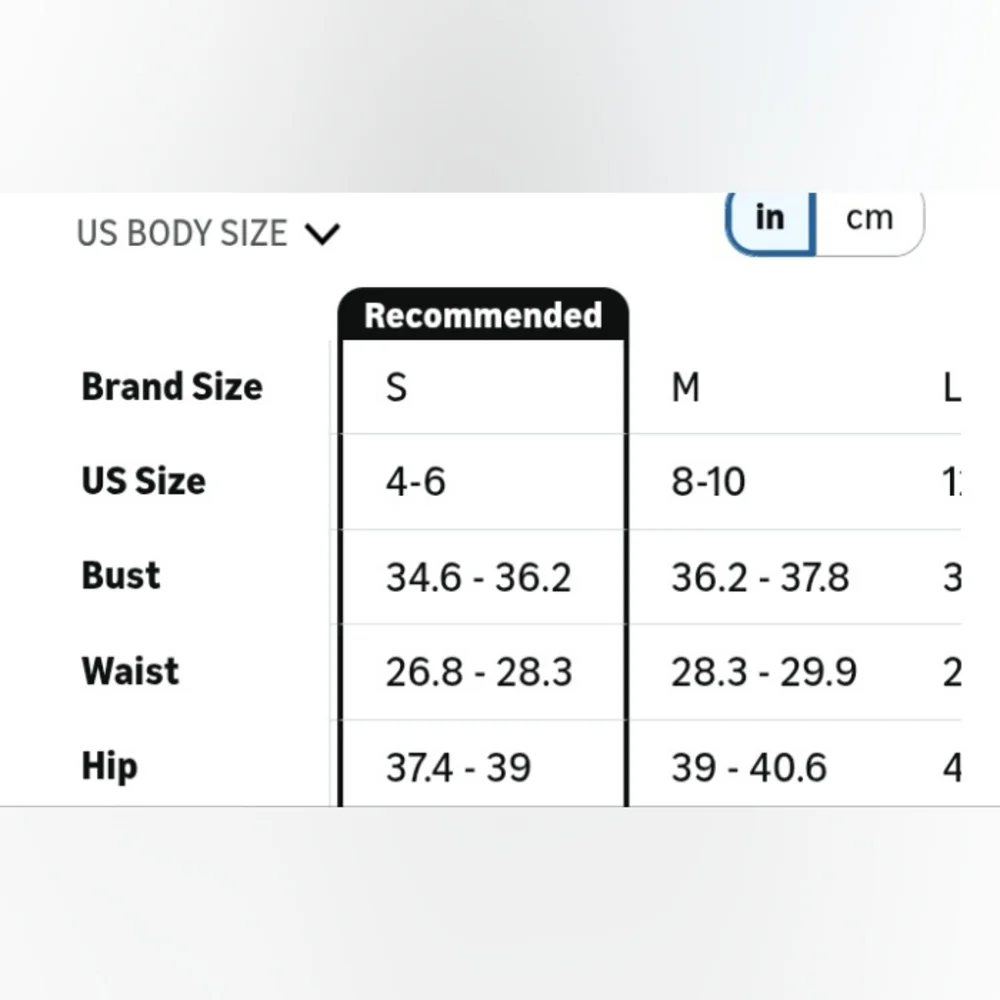The width and height of the screenshot is (1000, 1000).
Task: Click hip measurement 37.4 - 39
Action: click(458, 767)
